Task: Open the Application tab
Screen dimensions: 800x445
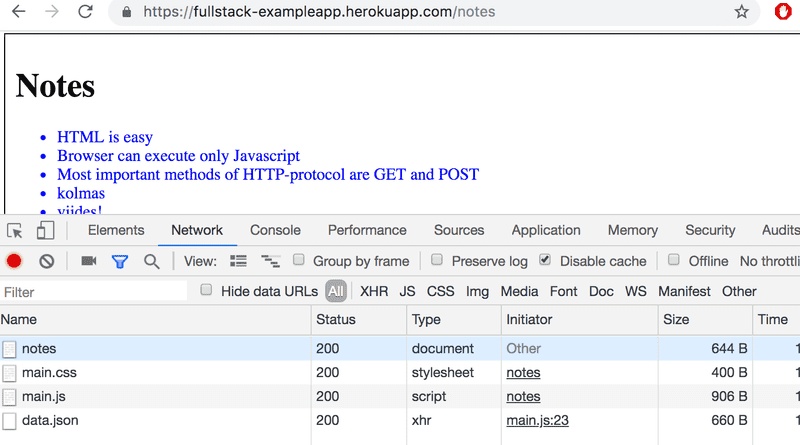Action: click(546, 230)
